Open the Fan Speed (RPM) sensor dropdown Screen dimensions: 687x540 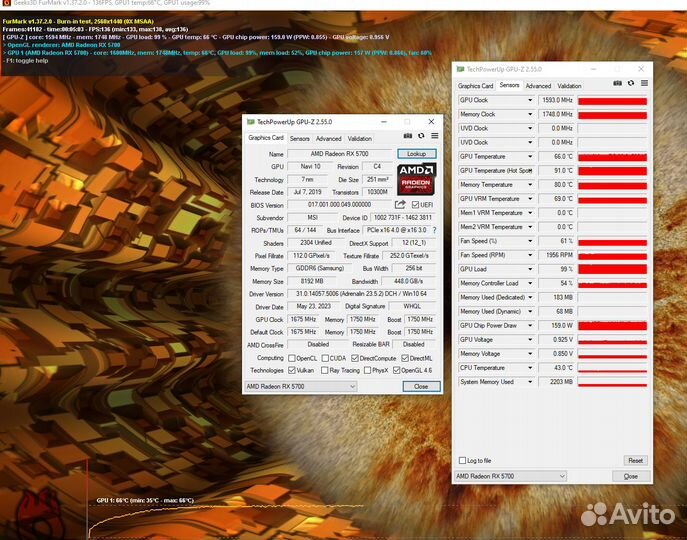[x=530, y=255]
